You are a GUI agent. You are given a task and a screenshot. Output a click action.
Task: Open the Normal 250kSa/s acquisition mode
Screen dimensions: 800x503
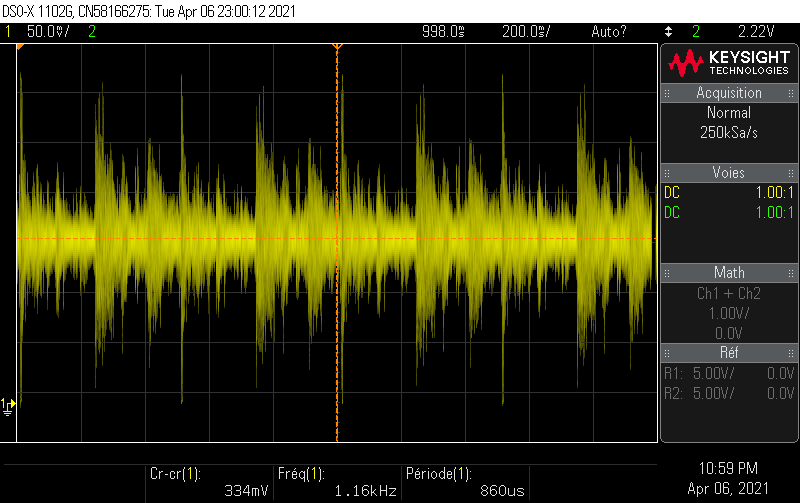click(729, 123)
